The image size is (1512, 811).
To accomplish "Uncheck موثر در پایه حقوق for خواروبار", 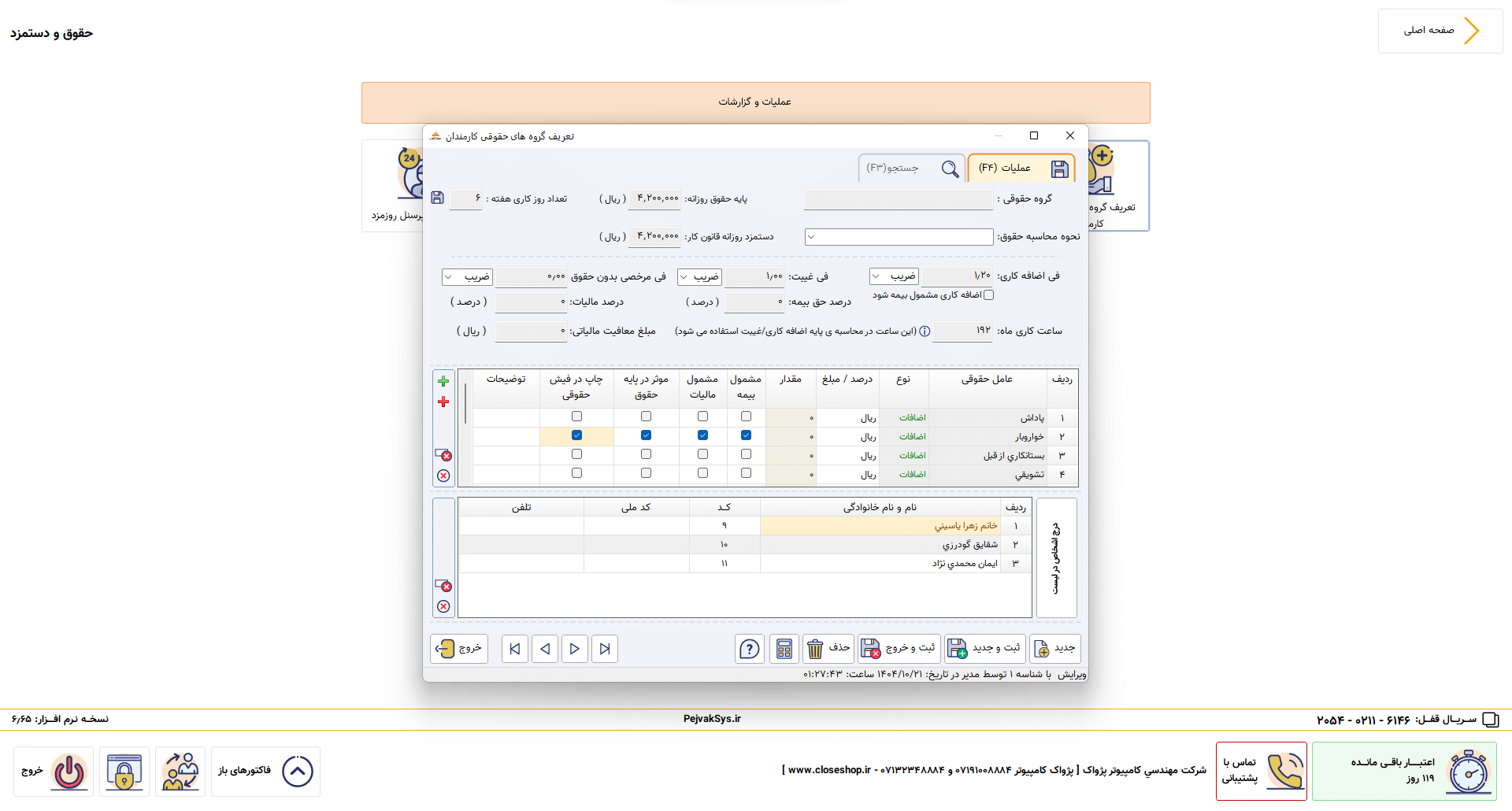I will click(x=646, y=435).
